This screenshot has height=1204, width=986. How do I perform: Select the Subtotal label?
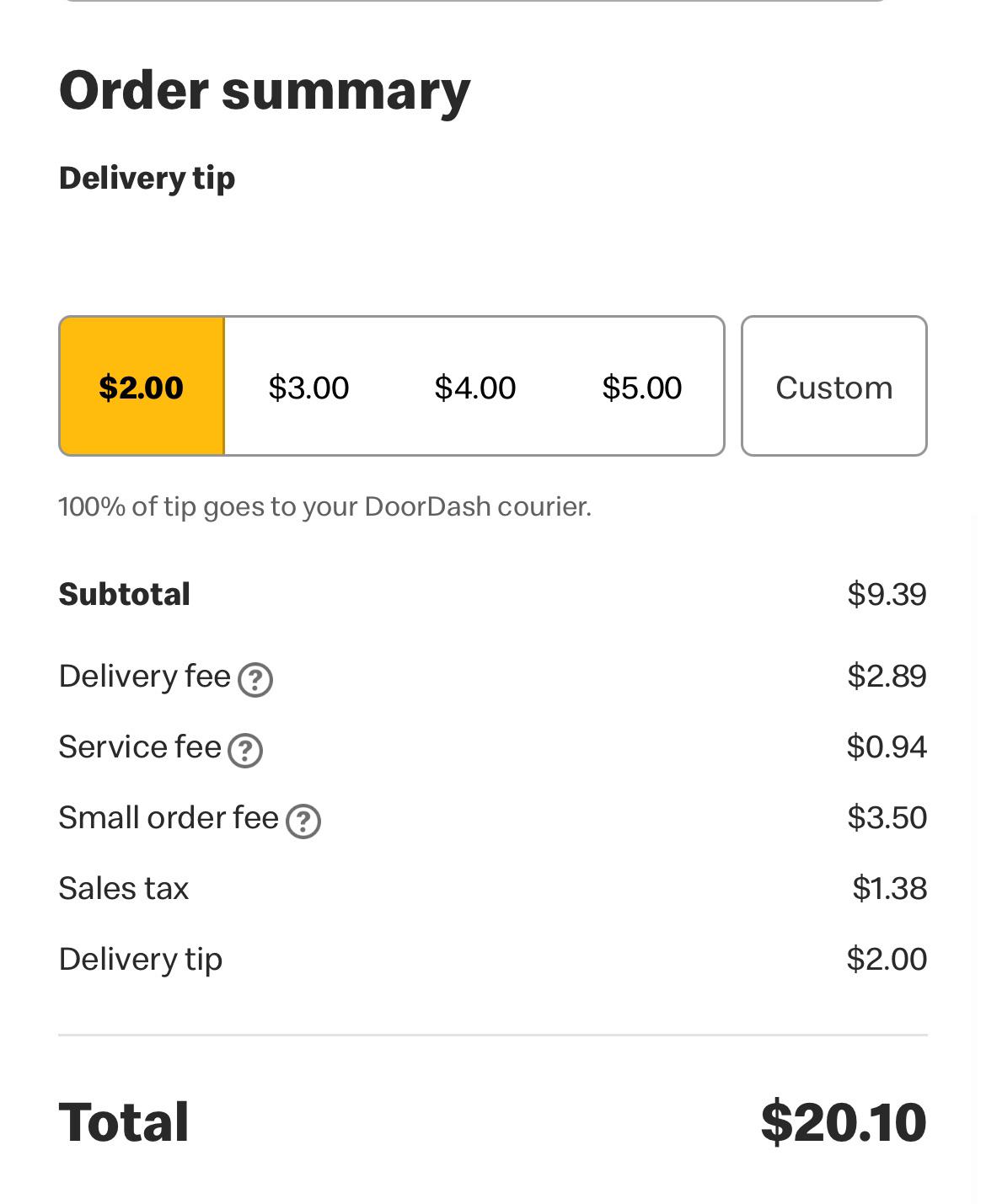125,594
